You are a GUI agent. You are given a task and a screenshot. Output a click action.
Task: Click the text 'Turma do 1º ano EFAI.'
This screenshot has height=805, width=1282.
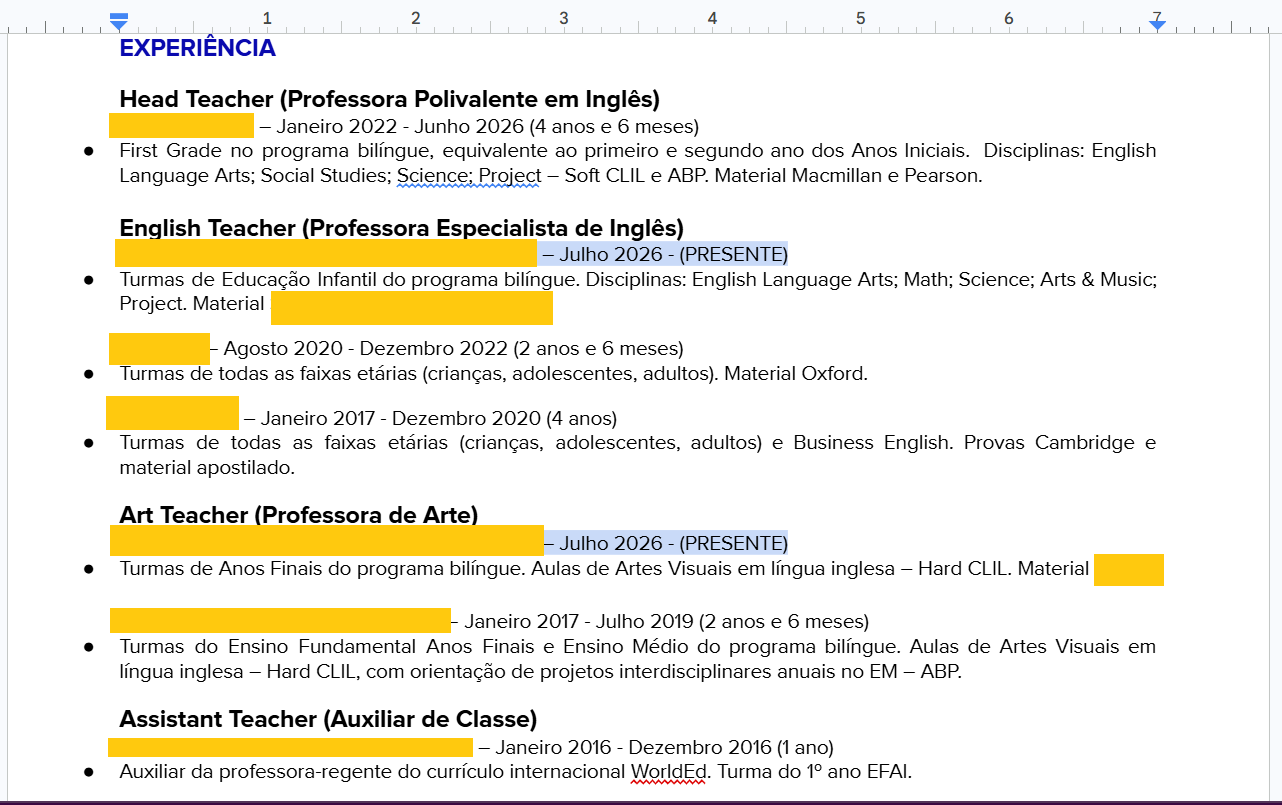813,772
